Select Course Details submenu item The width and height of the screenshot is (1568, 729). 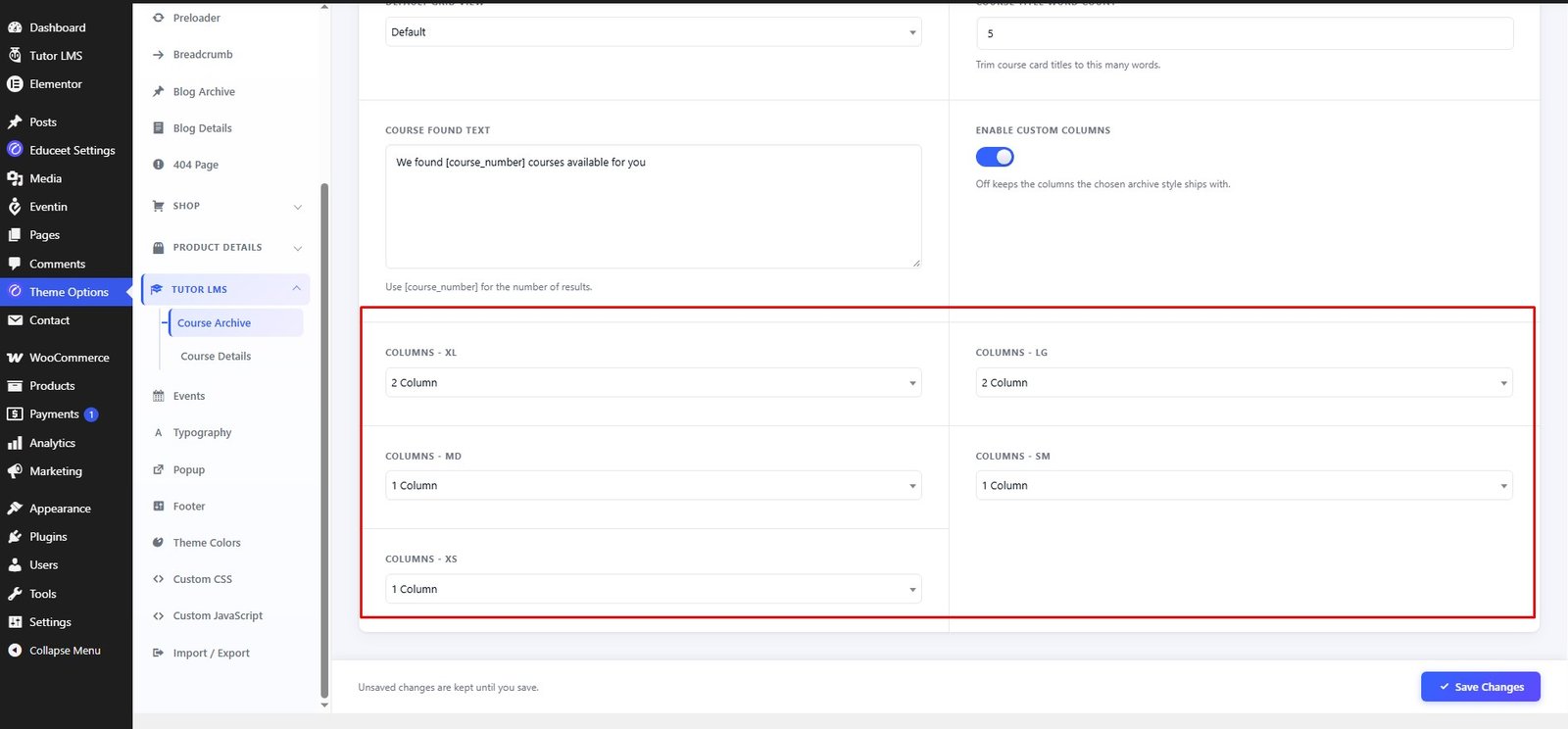coord(216,357)
